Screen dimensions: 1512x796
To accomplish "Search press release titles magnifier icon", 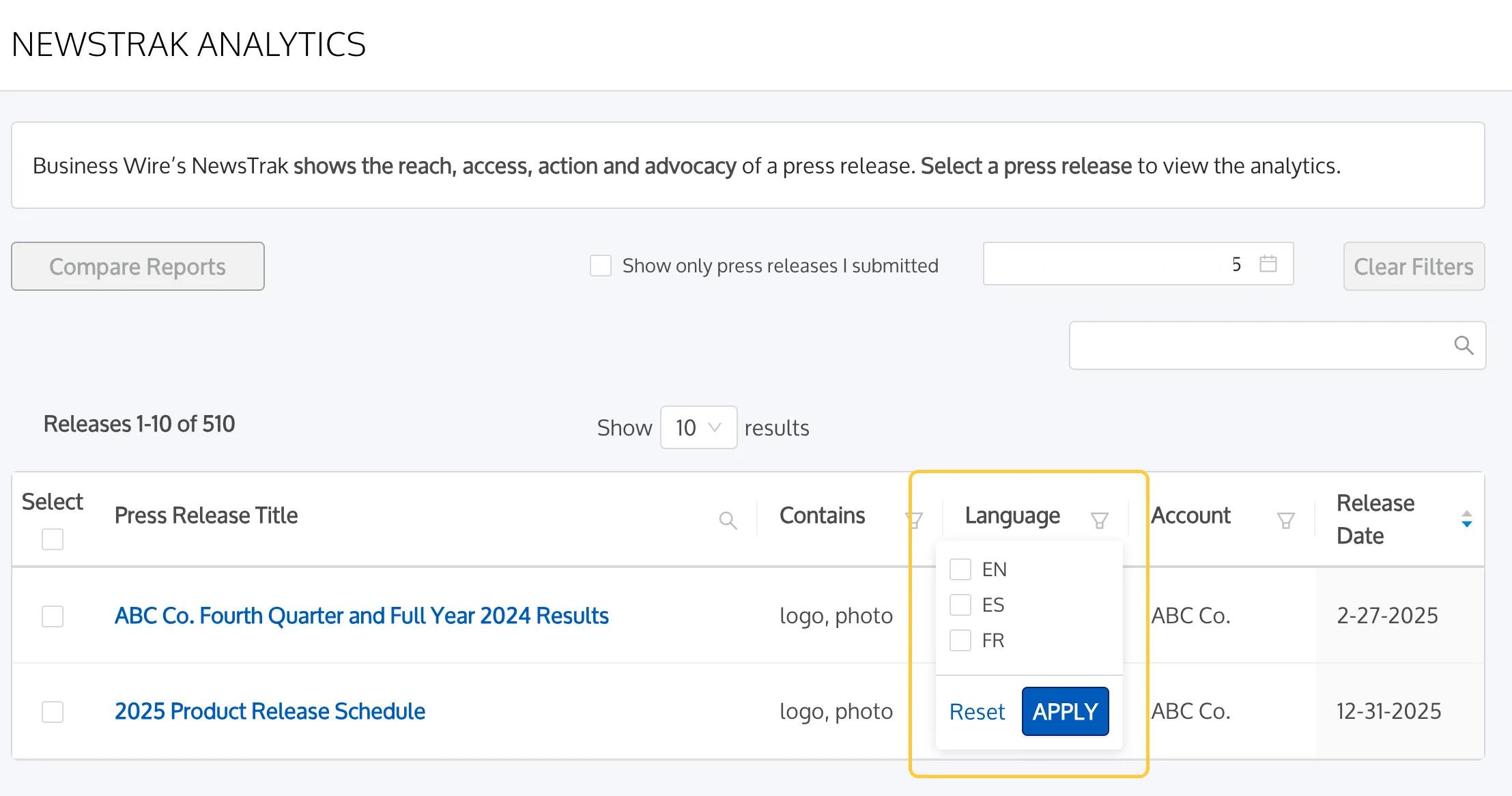I will [x=728, y=521].
